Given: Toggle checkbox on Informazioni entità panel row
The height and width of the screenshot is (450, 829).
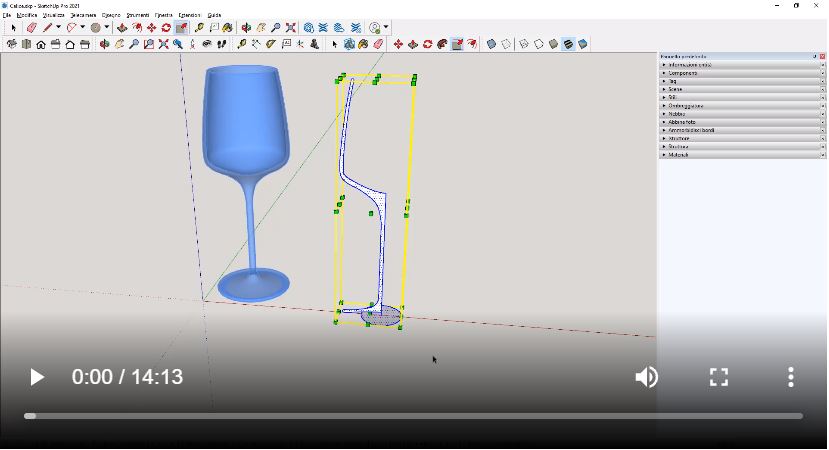Looking at the screenshot, I should pyautogui.click(x=823, y=65).
